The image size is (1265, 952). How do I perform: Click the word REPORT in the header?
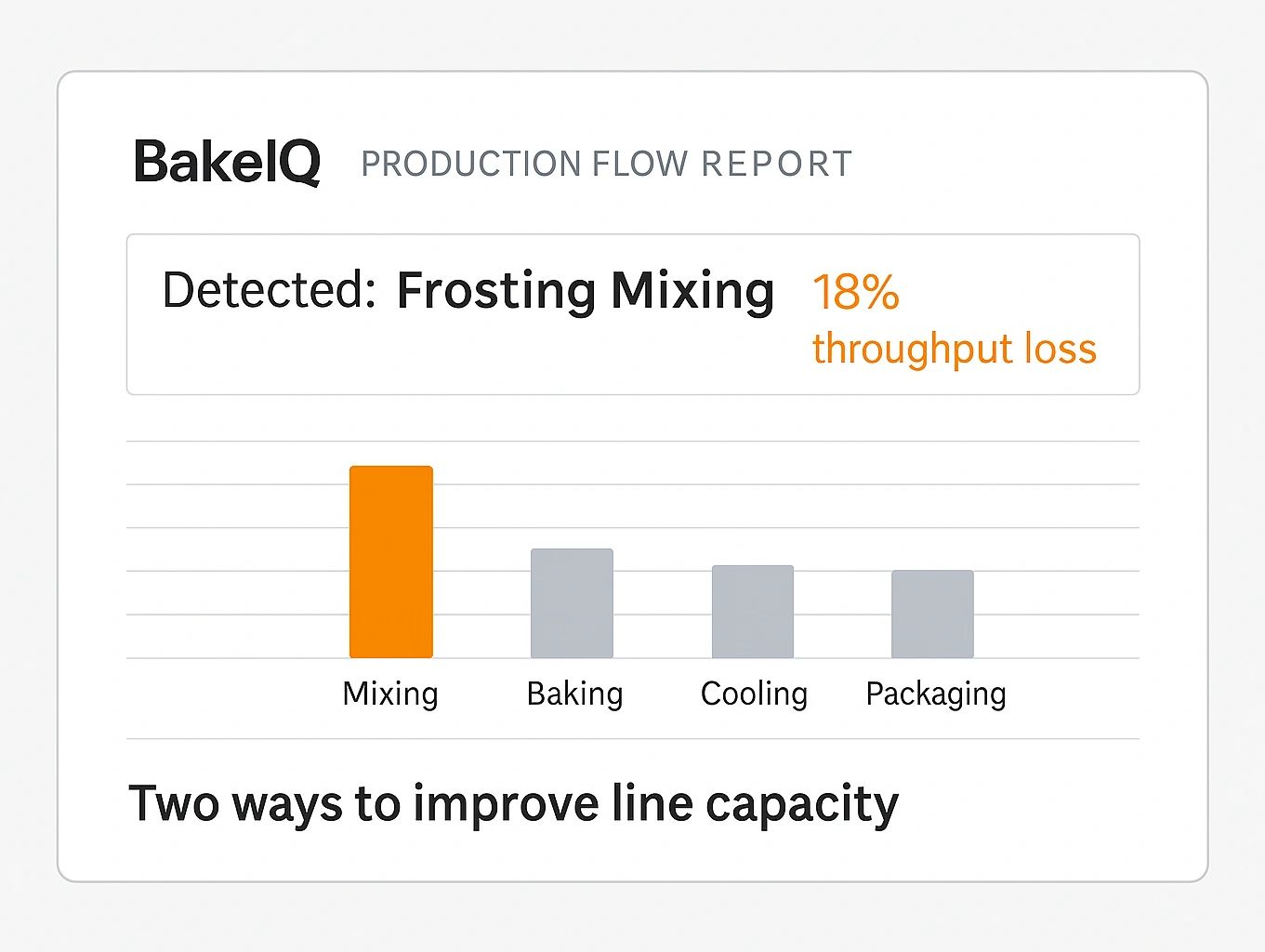pos(776,165)
